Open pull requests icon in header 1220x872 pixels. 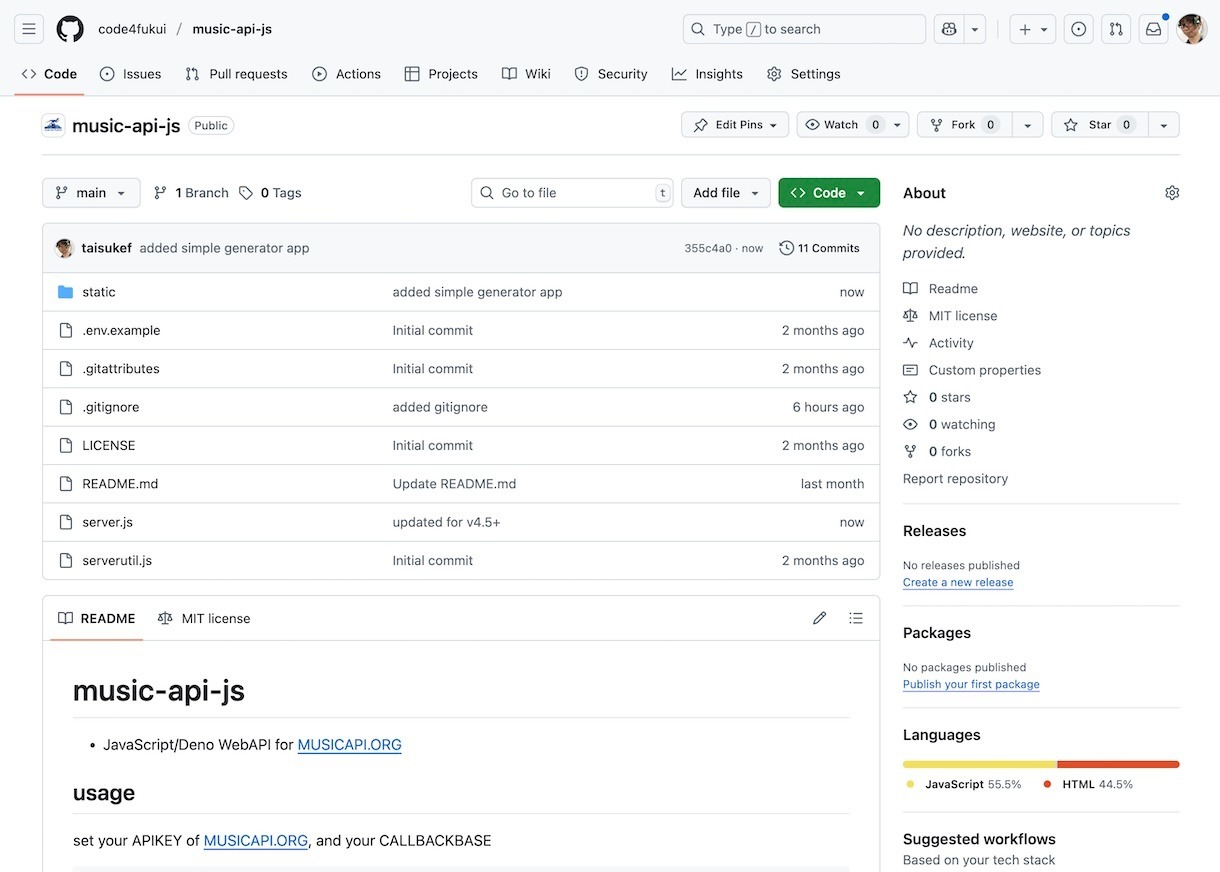click(x=1116, y=29)
